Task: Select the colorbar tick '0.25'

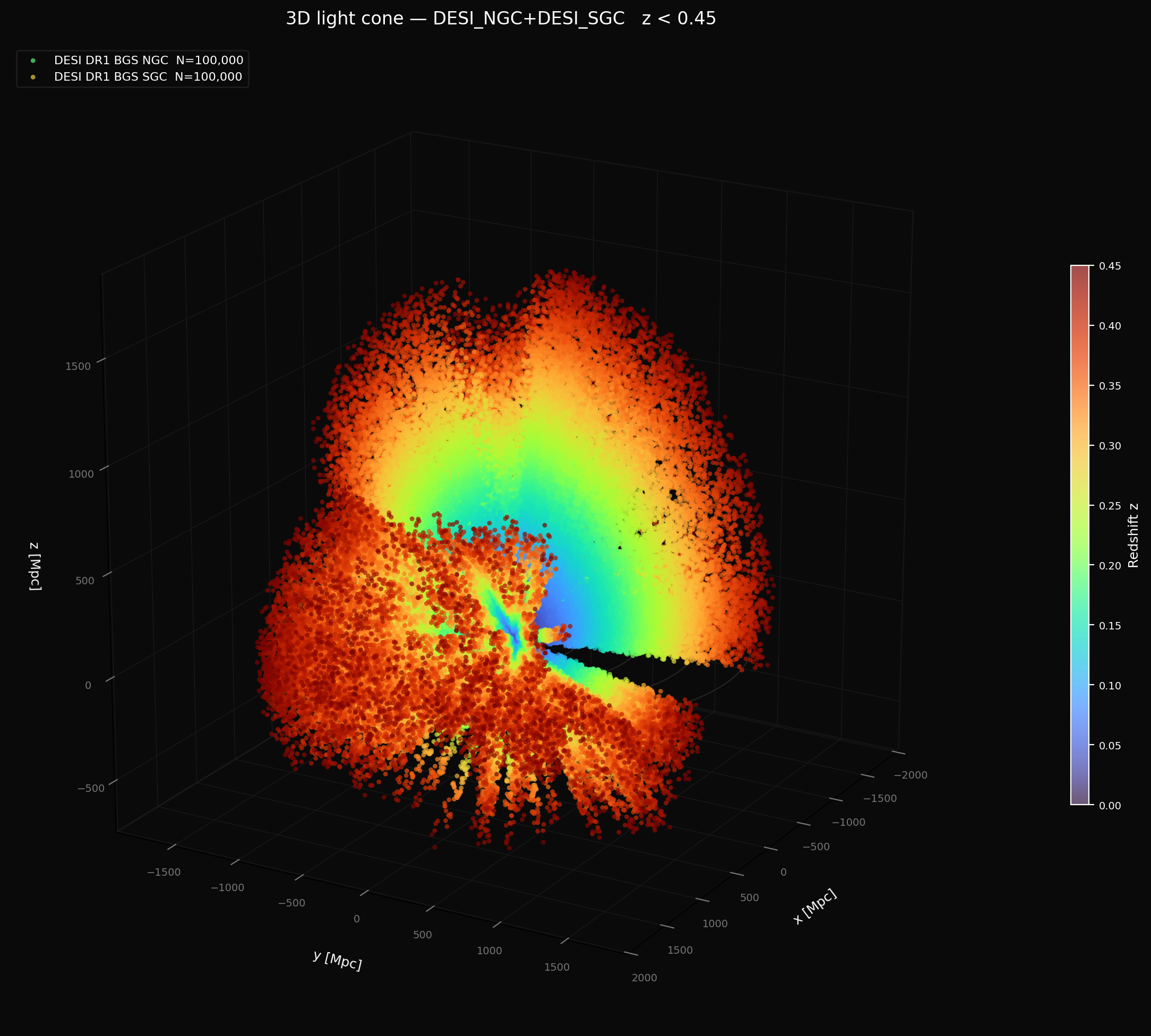Action: 1110,505
